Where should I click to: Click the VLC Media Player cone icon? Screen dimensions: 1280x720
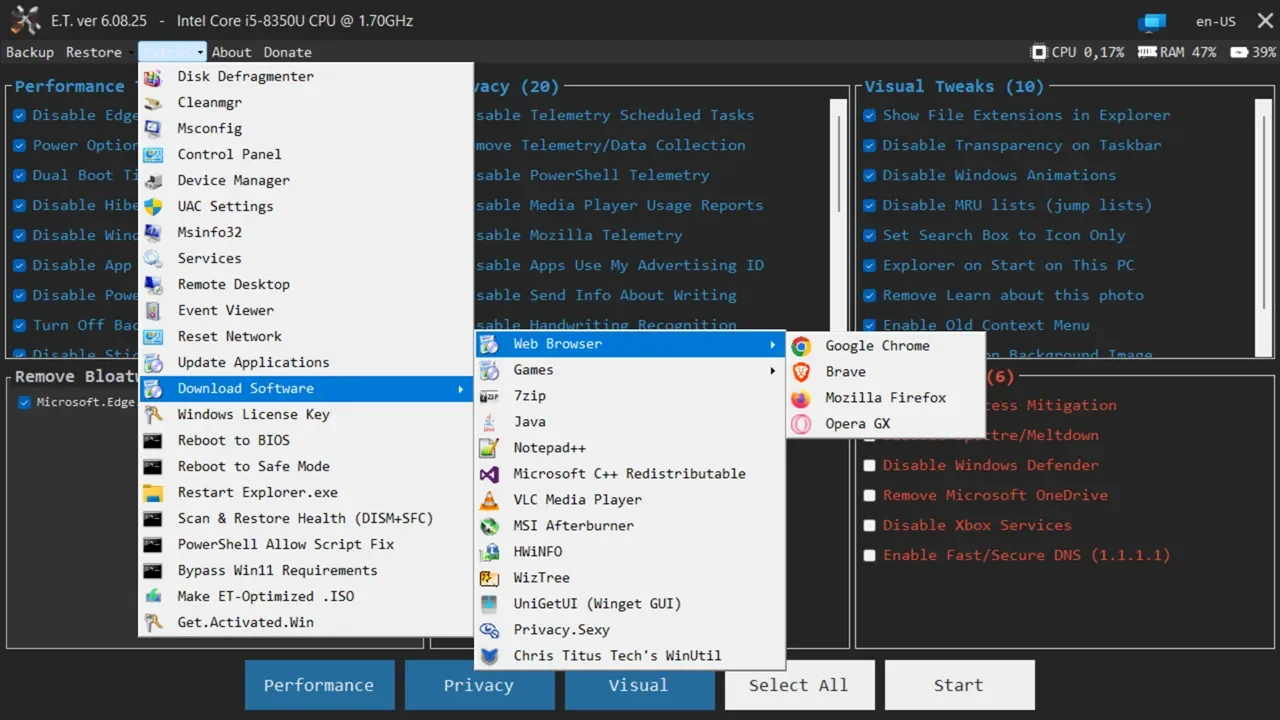489,500
